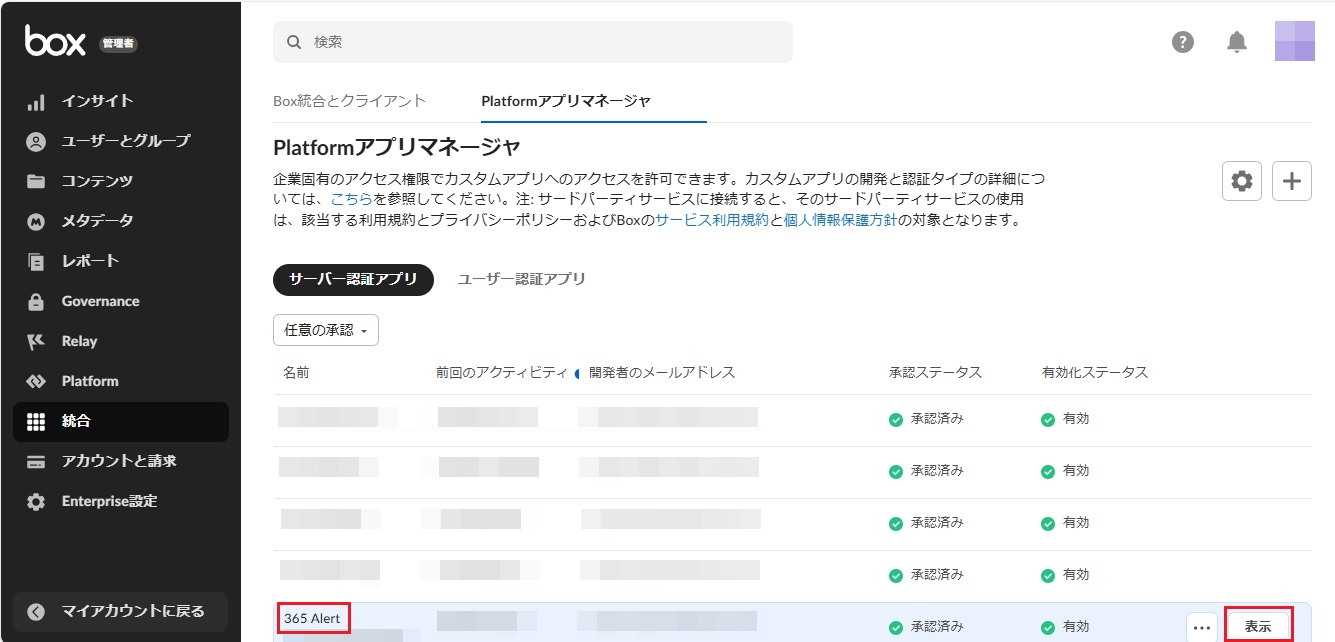Select the ユーザー認証アプリ tab

[x=521, y=279]
